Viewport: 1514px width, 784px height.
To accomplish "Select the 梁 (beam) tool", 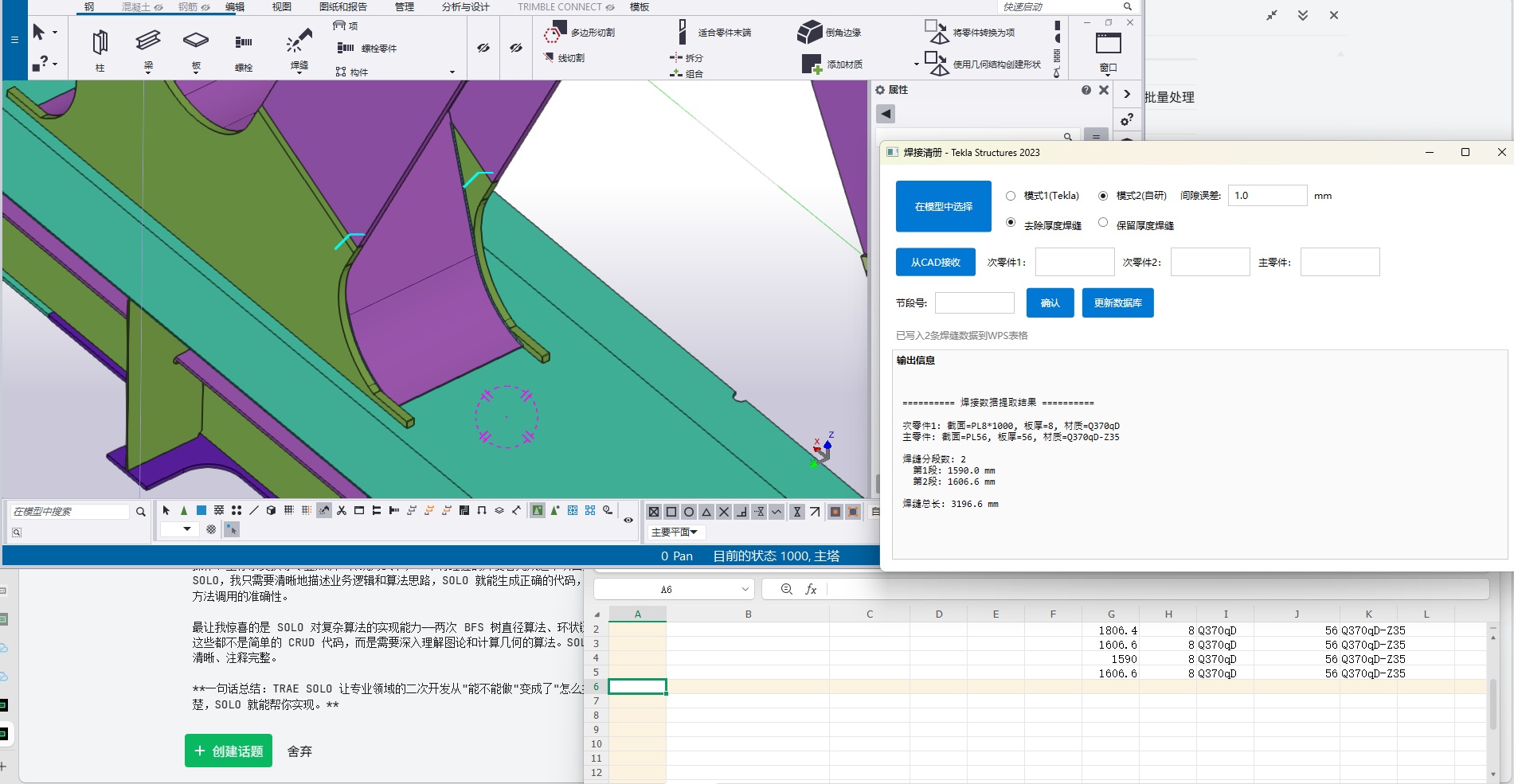I will tap(148, 41).
